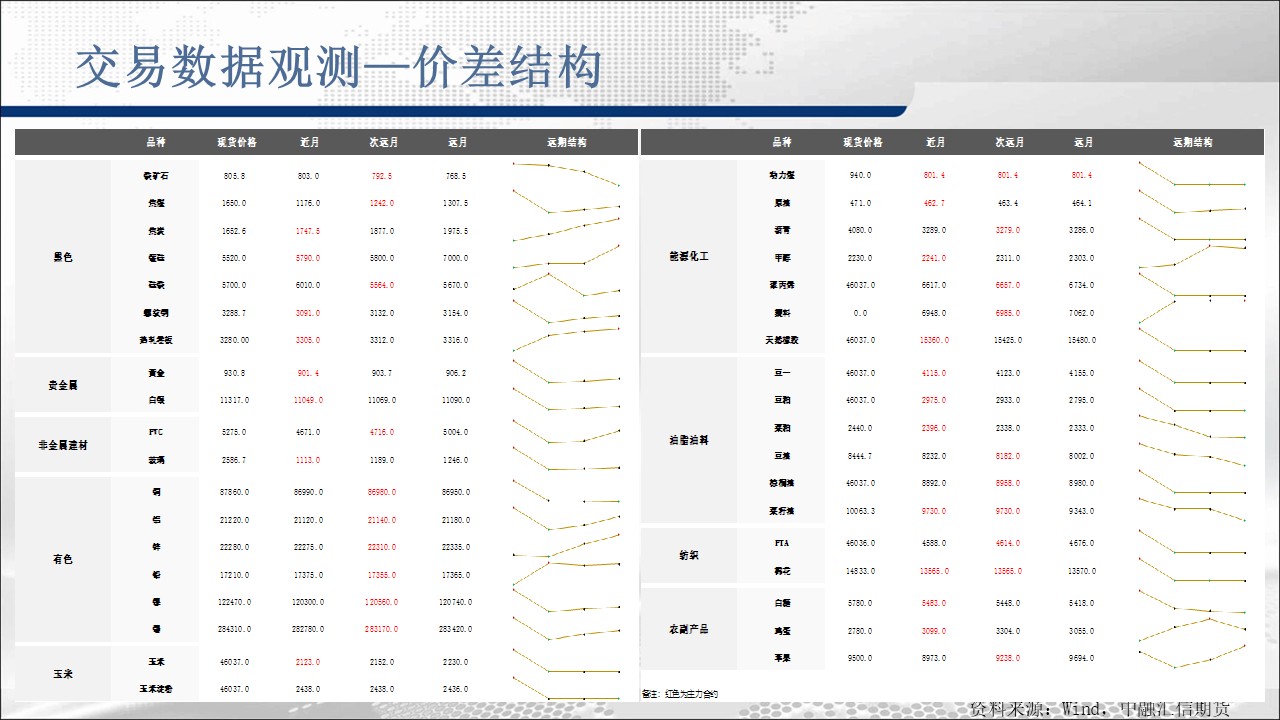1280x720 pixels.
Task: Click the sparkline in the 铜 row
Action: coord(567,493)
